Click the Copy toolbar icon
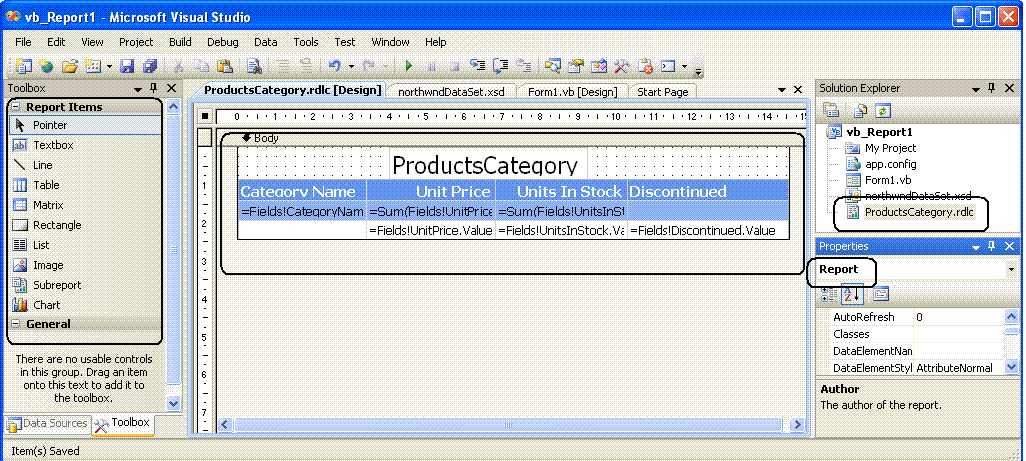1026x461 pixels. (x=201, y=65)
